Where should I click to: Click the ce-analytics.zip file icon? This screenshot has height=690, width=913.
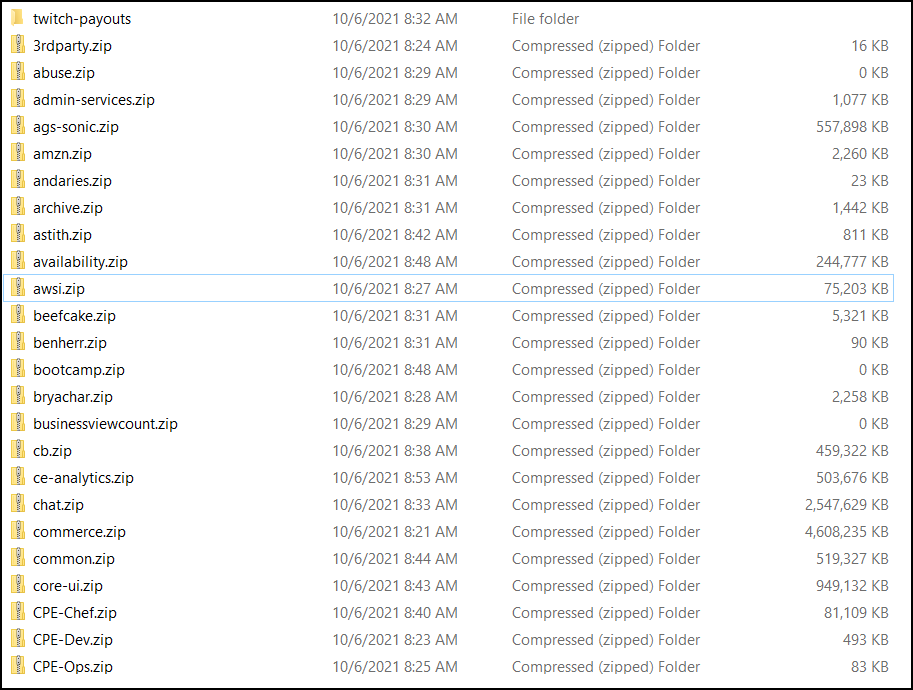click(x=18, y=477)
